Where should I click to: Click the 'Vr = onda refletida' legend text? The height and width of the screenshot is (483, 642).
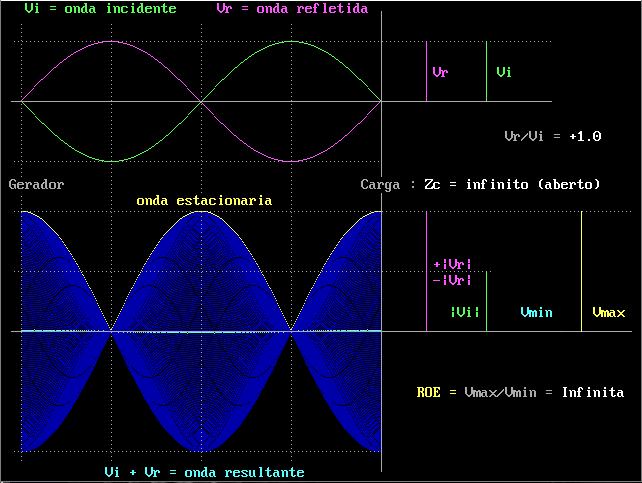click(292, 9)
